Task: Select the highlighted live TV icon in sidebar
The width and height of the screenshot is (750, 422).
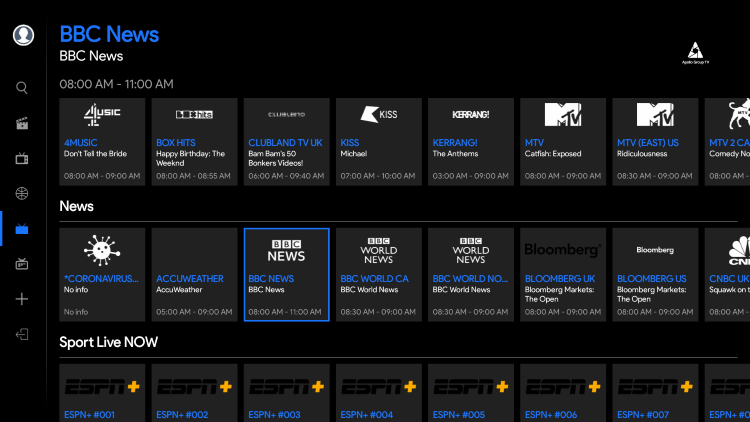Action: coord(22,229)
